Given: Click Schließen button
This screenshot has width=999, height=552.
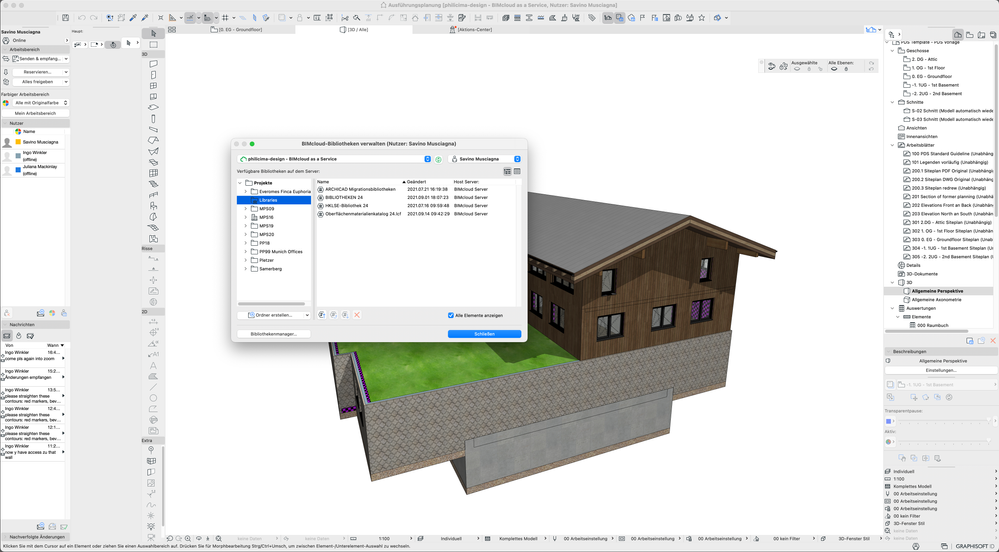Looking at the screenshot, I should (x=484, y=334).
